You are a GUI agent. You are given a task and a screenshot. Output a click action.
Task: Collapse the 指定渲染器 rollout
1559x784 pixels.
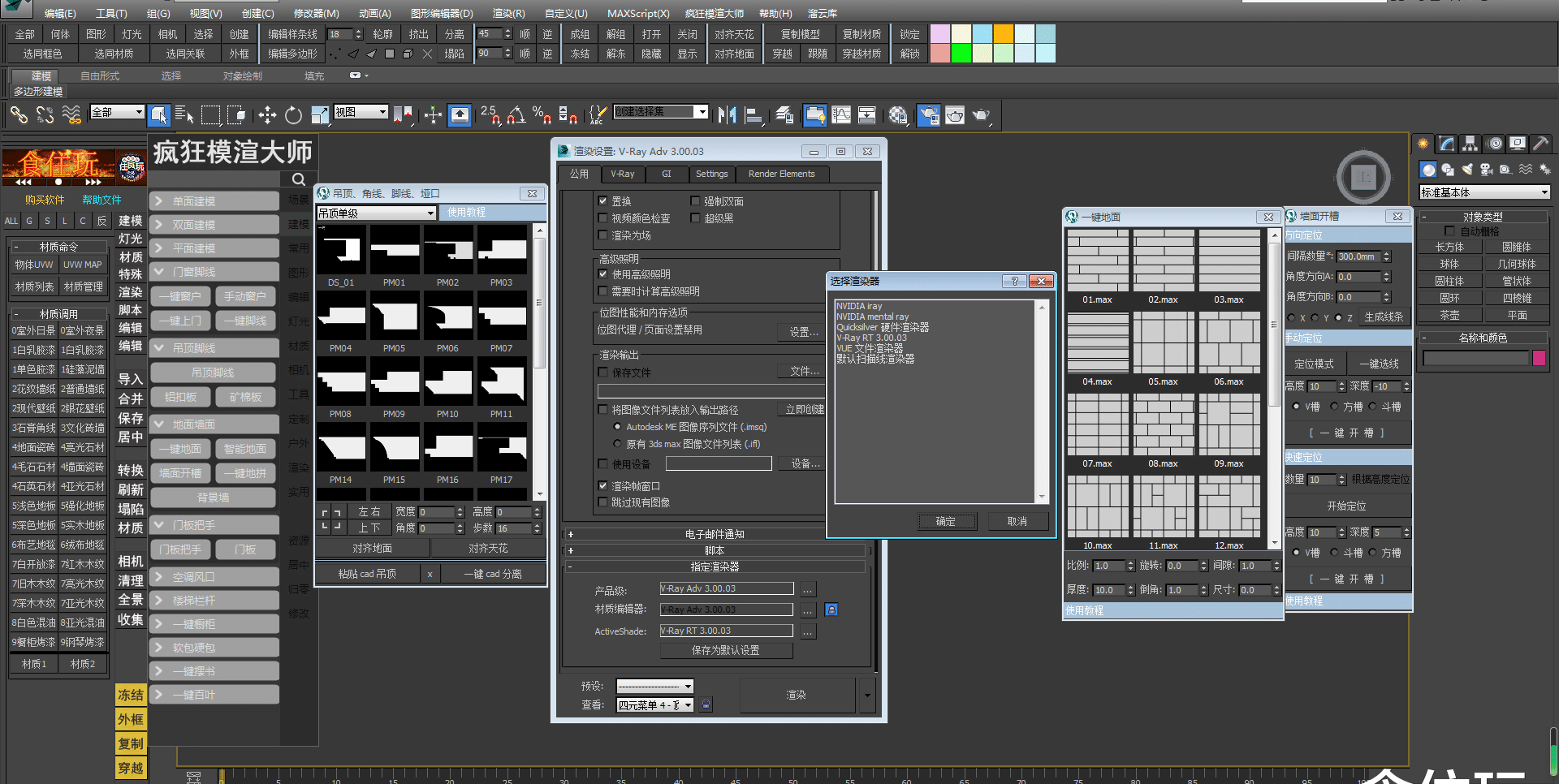click(x=715, y=566)
